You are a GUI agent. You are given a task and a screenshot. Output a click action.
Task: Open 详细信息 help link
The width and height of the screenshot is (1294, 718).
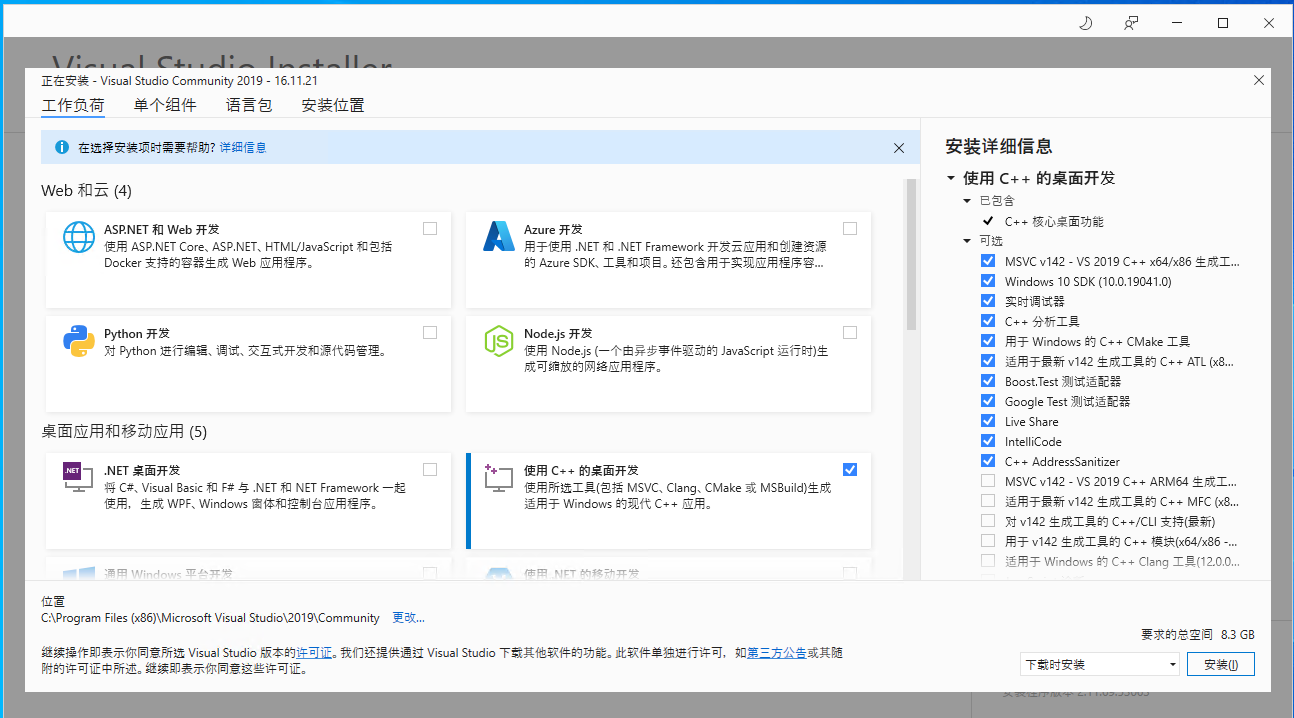[243, 148]
